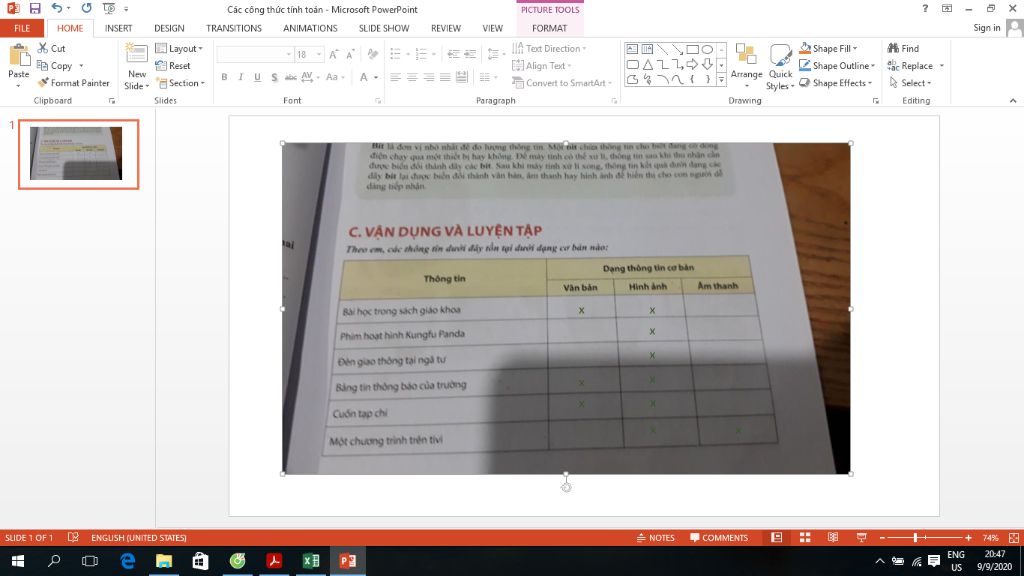Viewport: 1024px width, 576px height.
Task: Click Replace in the Editing group
Action: 910,65
